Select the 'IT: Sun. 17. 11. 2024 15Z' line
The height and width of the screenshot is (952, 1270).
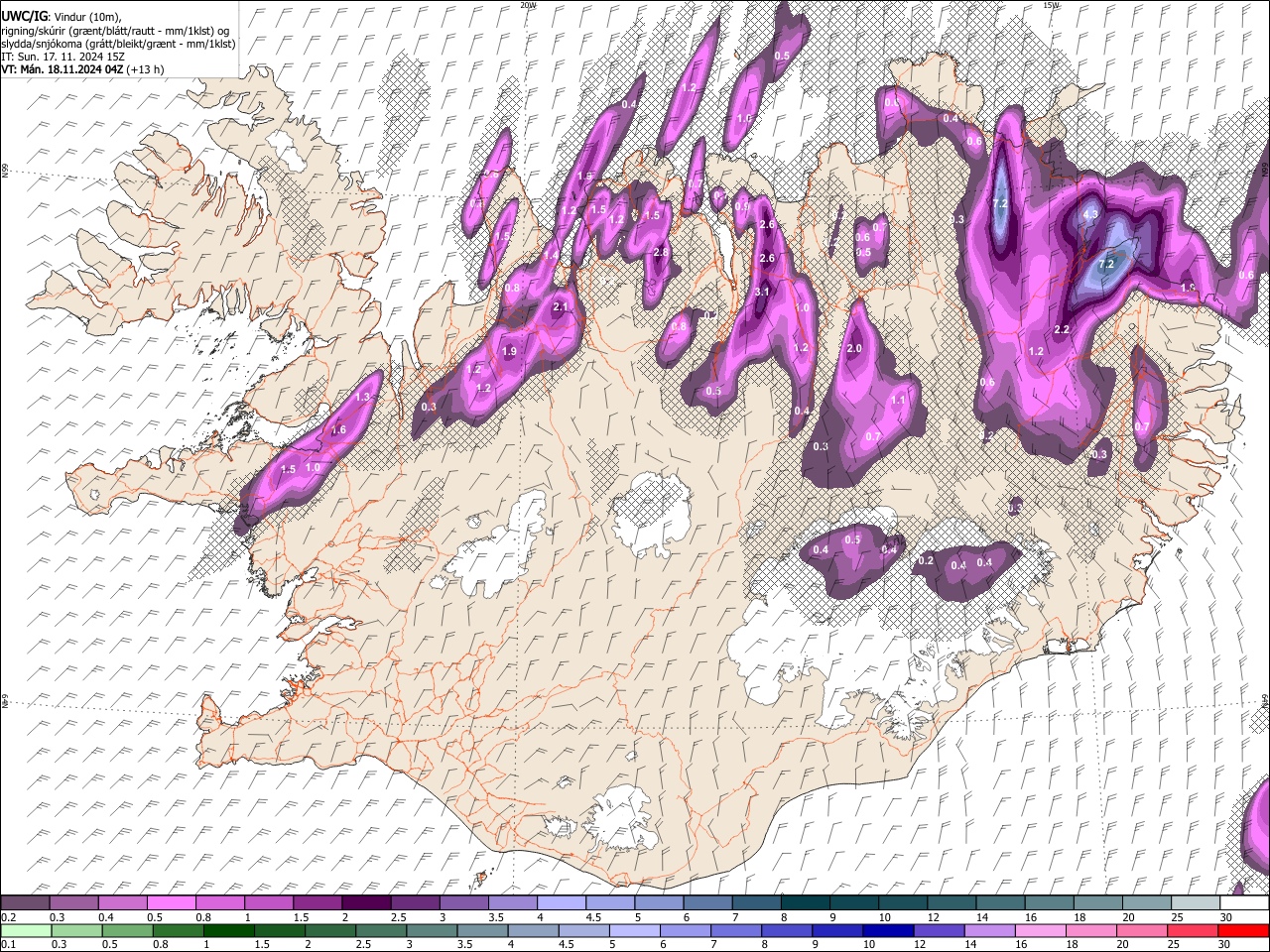pyautogui.click(x=63, y=57)
